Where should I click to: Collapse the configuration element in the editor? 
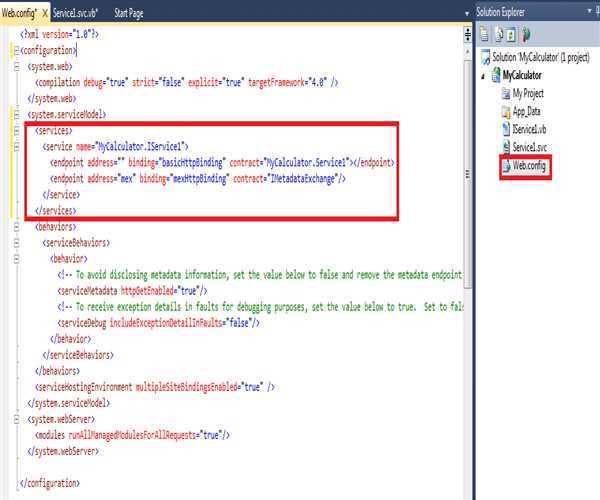click(17, 49)
